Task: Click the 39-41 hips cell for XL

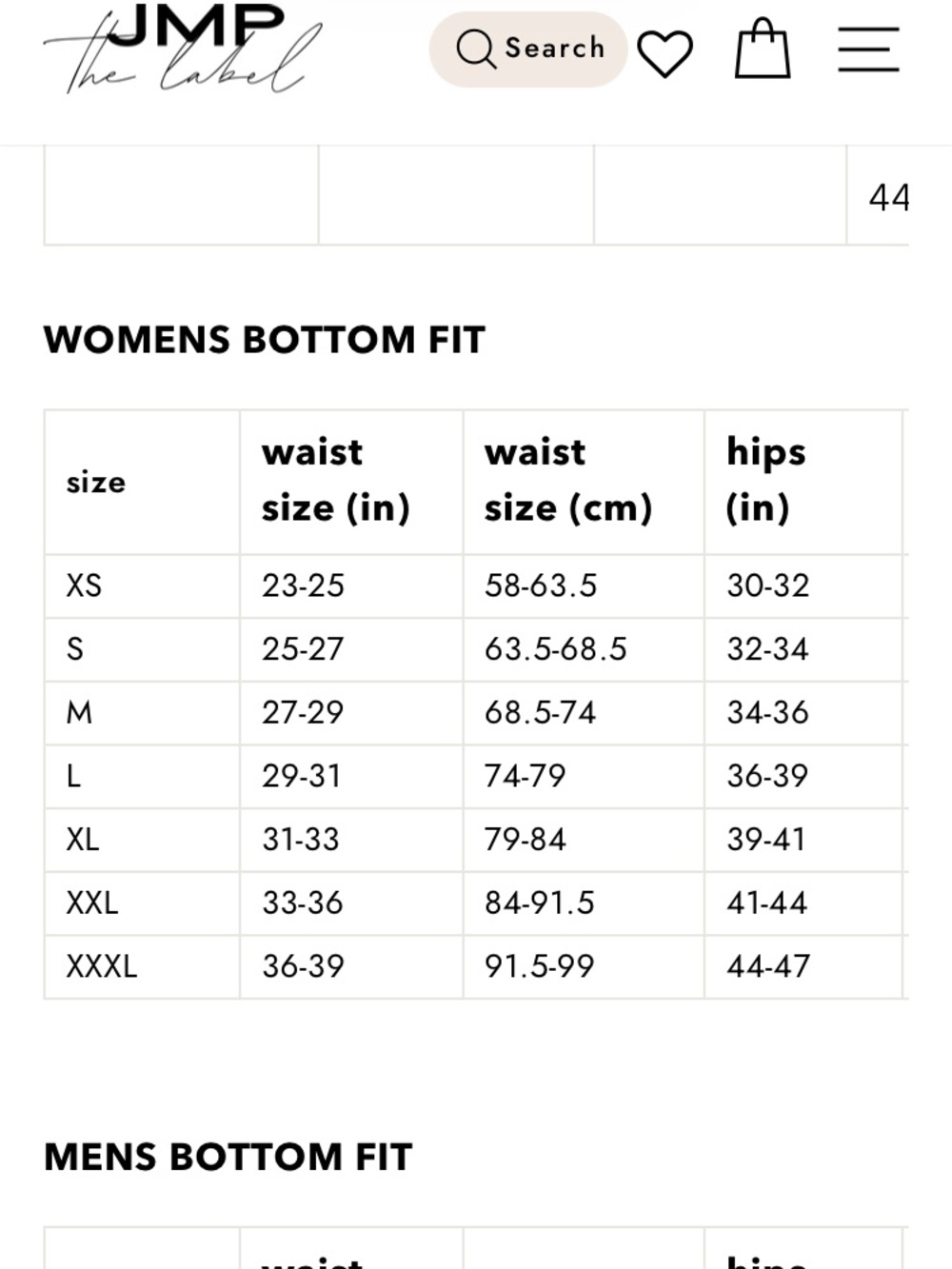Action: tap(766, 840)
